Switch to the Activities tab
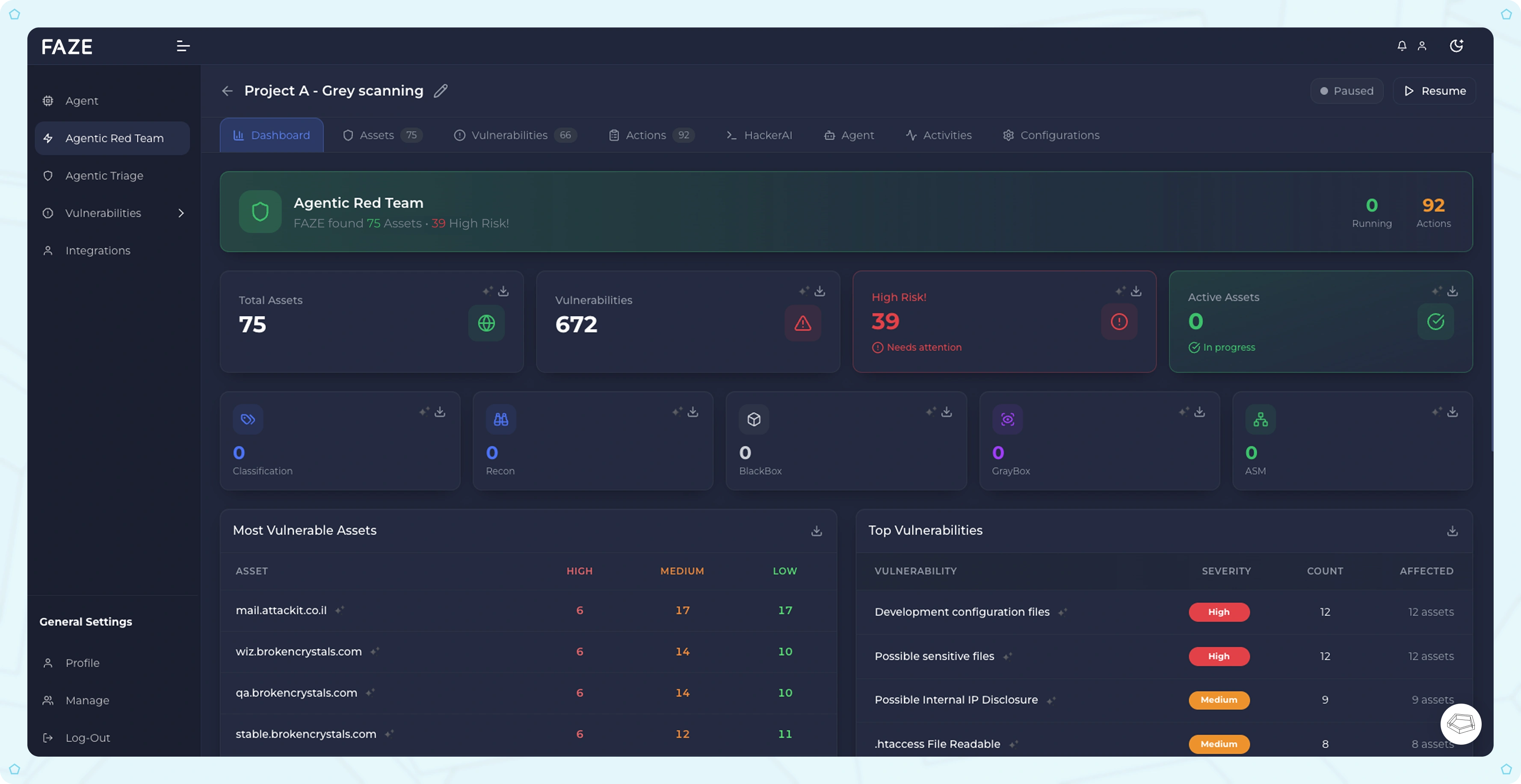 click(939, 135)
